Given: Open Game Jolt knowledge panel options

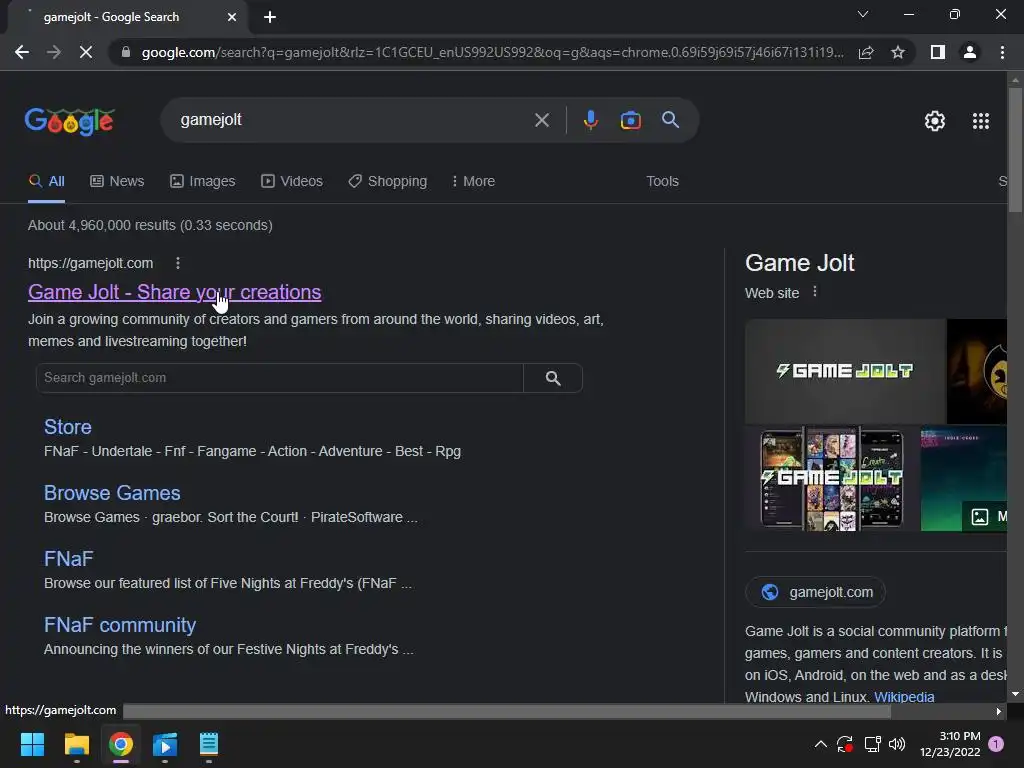Looking at the screenshot, I should (814, 292).
